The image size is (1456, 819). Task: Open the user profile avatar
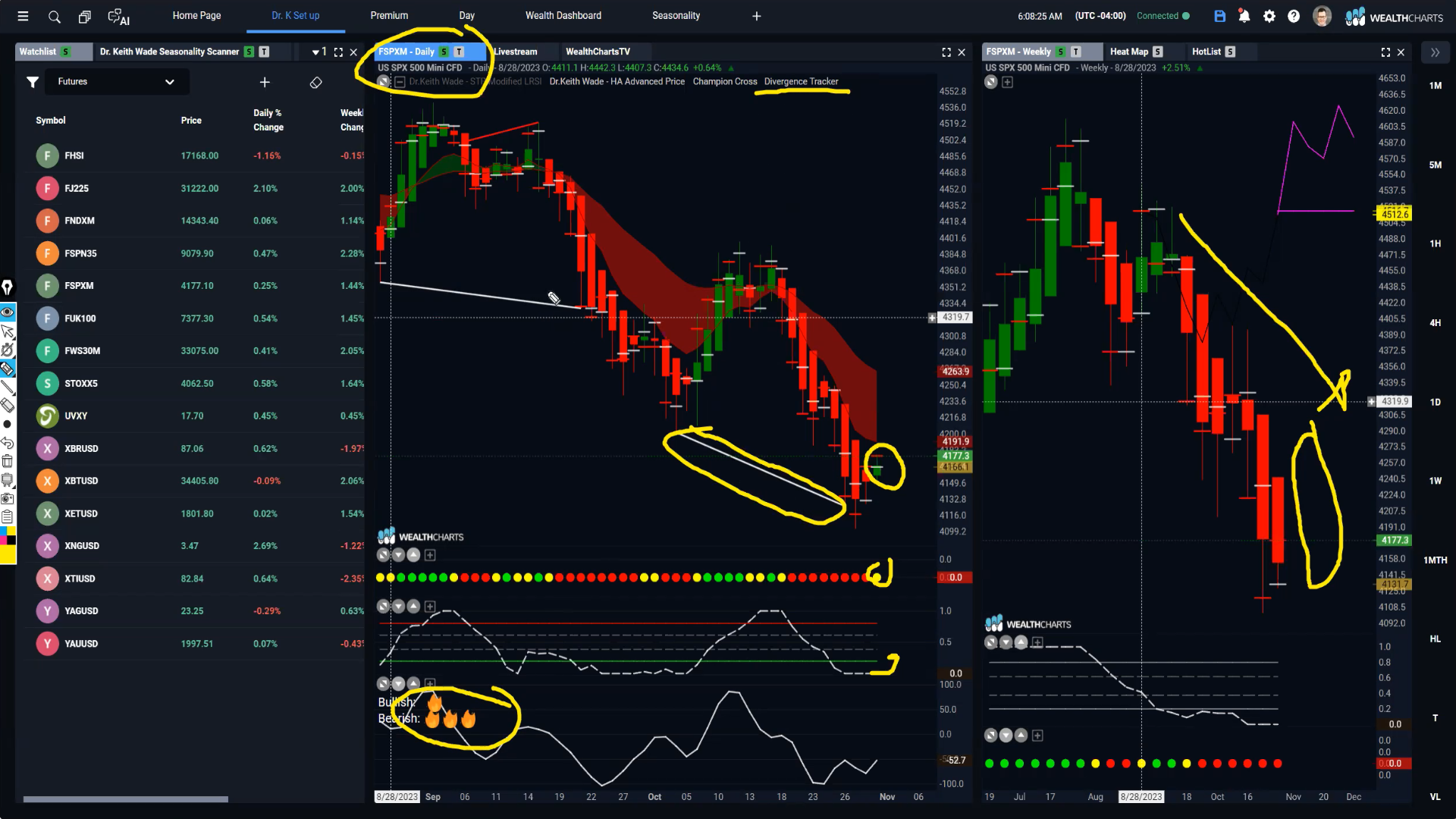click(1322, 16)
